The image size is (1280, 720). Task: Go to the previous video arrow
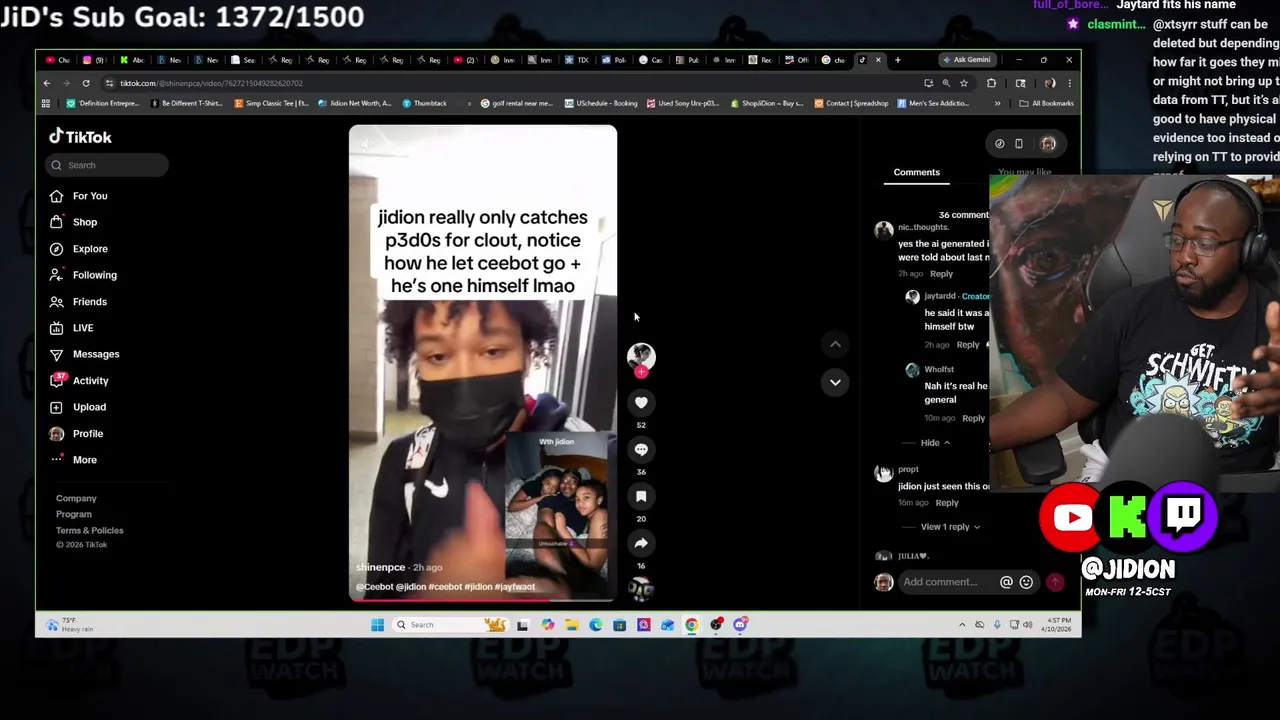click(835, 344)
